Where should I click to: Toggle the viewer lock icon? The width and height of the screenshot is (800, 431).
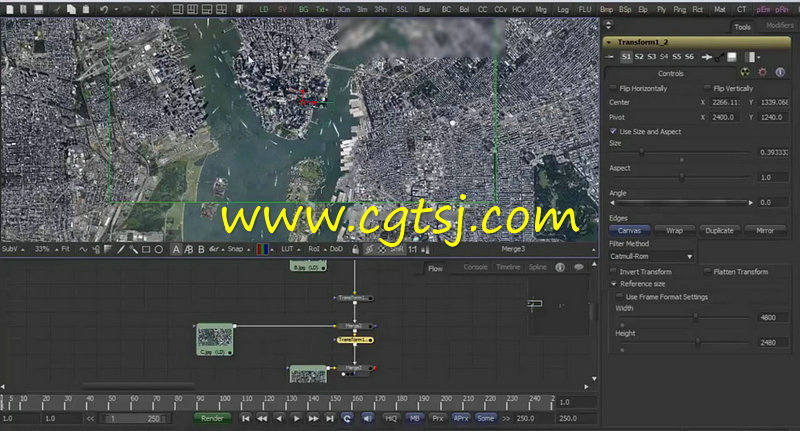point(356,249)
